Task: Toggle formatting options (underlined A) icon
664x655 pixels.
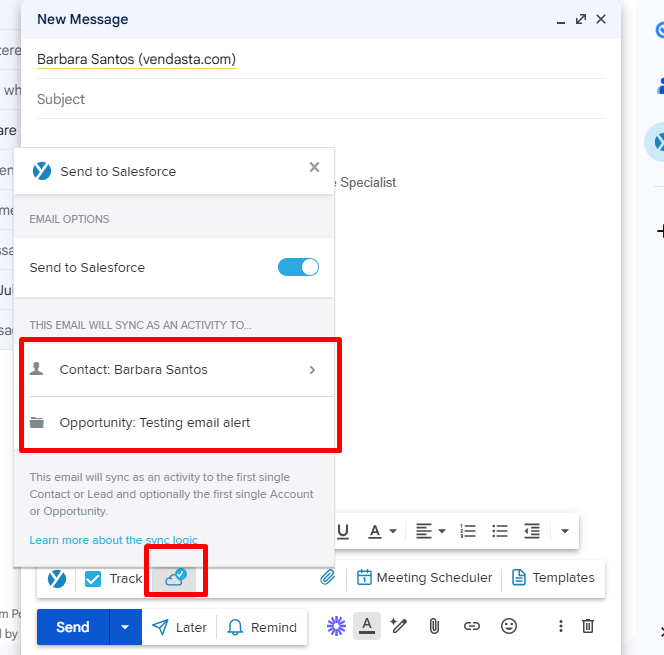Action: click(367, 626)
